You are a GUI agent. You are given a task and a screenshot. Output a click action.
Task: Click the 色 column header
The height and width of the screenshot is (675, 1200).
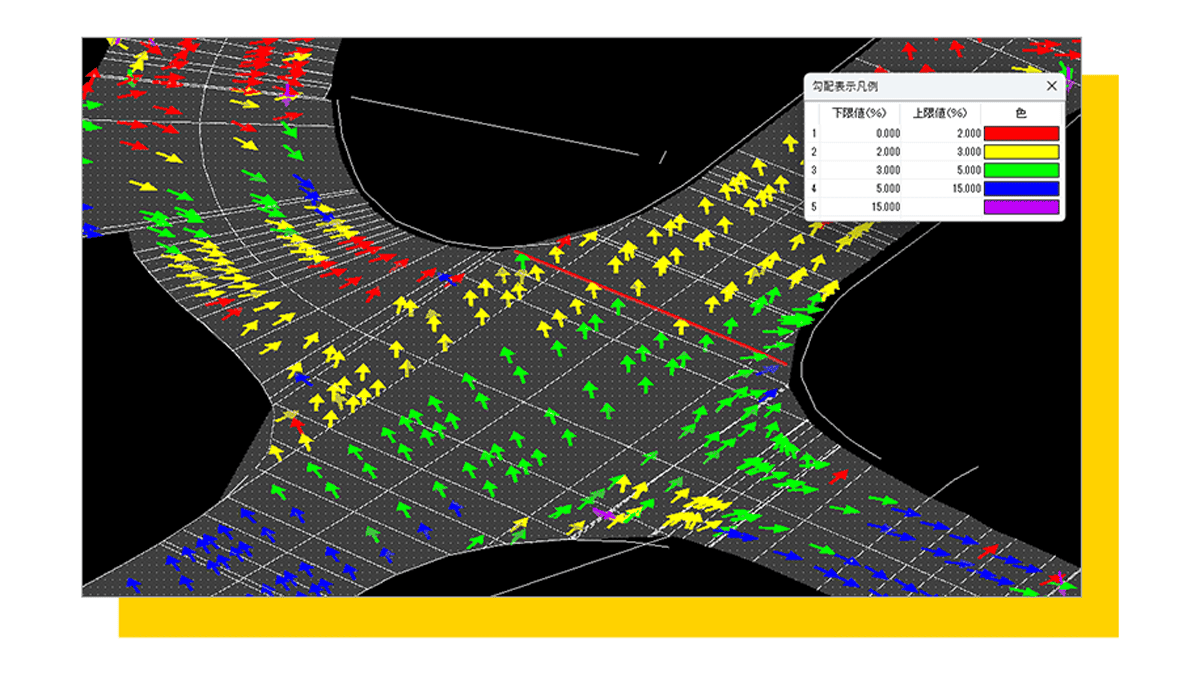coord(1021,113)
